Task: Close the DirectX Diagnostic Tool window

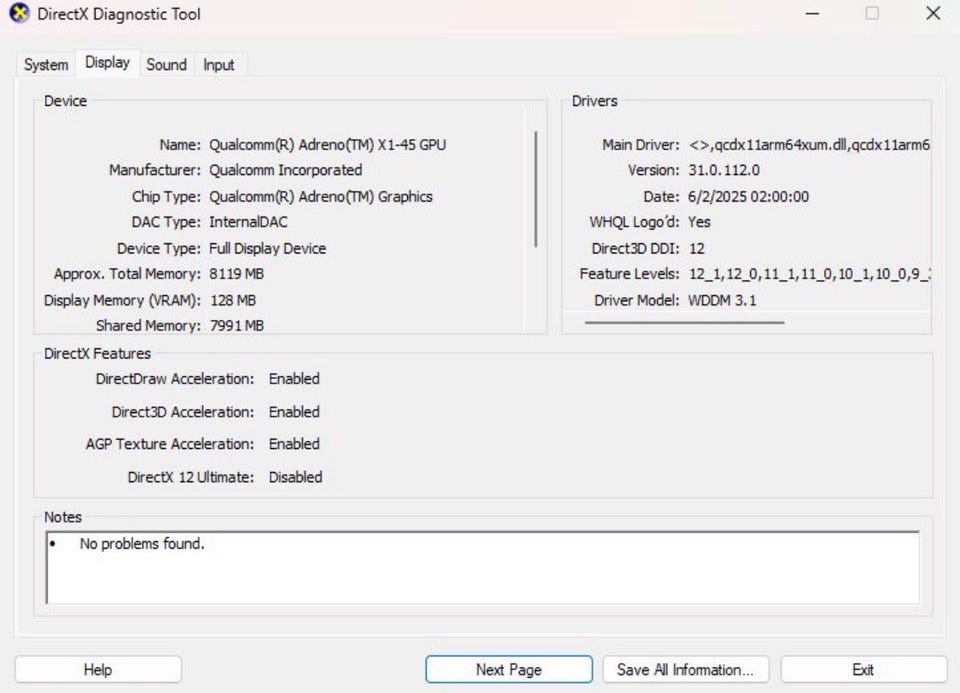Action: coord(932,13)
